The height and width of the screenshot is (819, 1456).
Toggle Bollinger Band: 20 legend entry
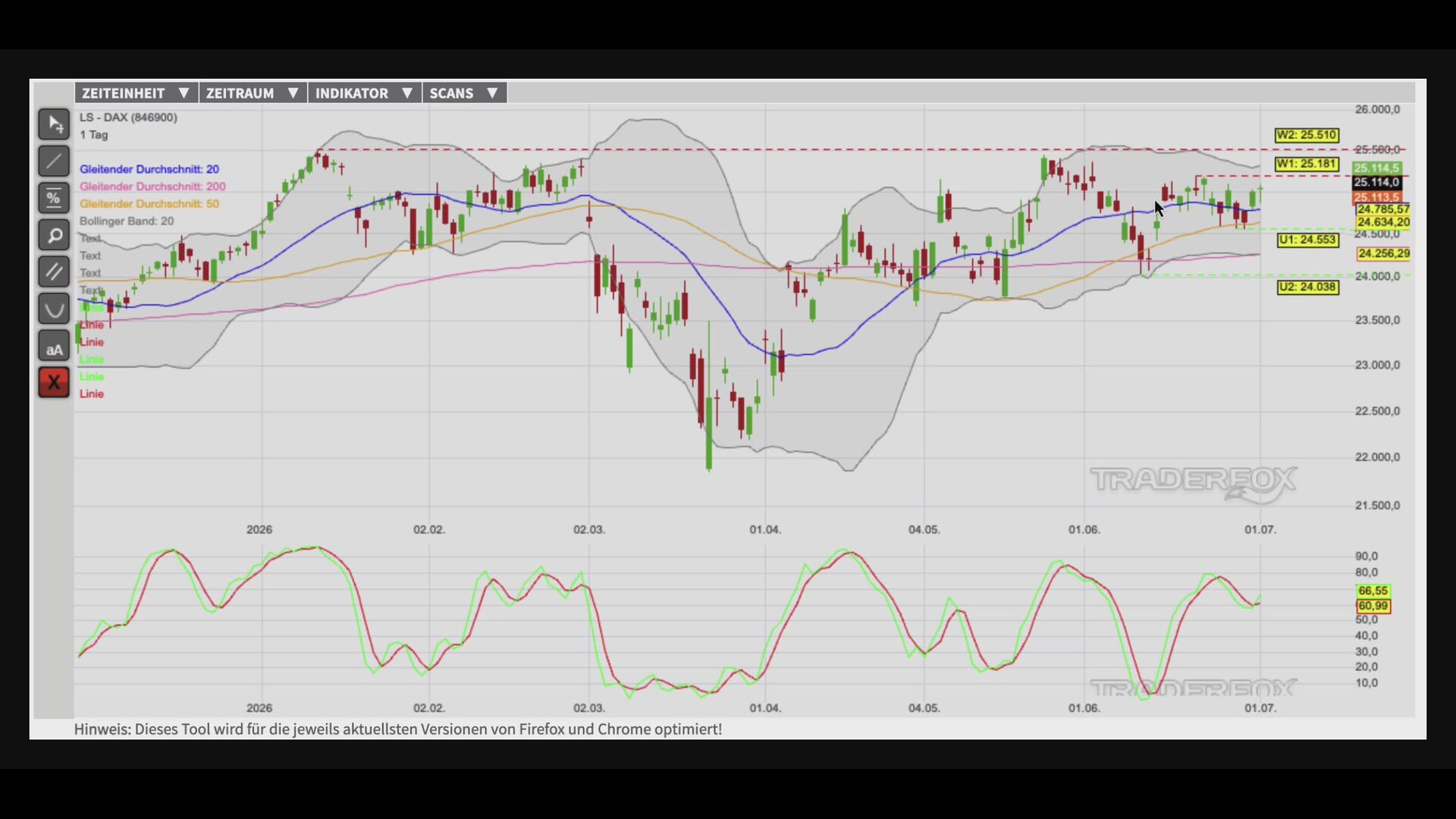point(127,221)
